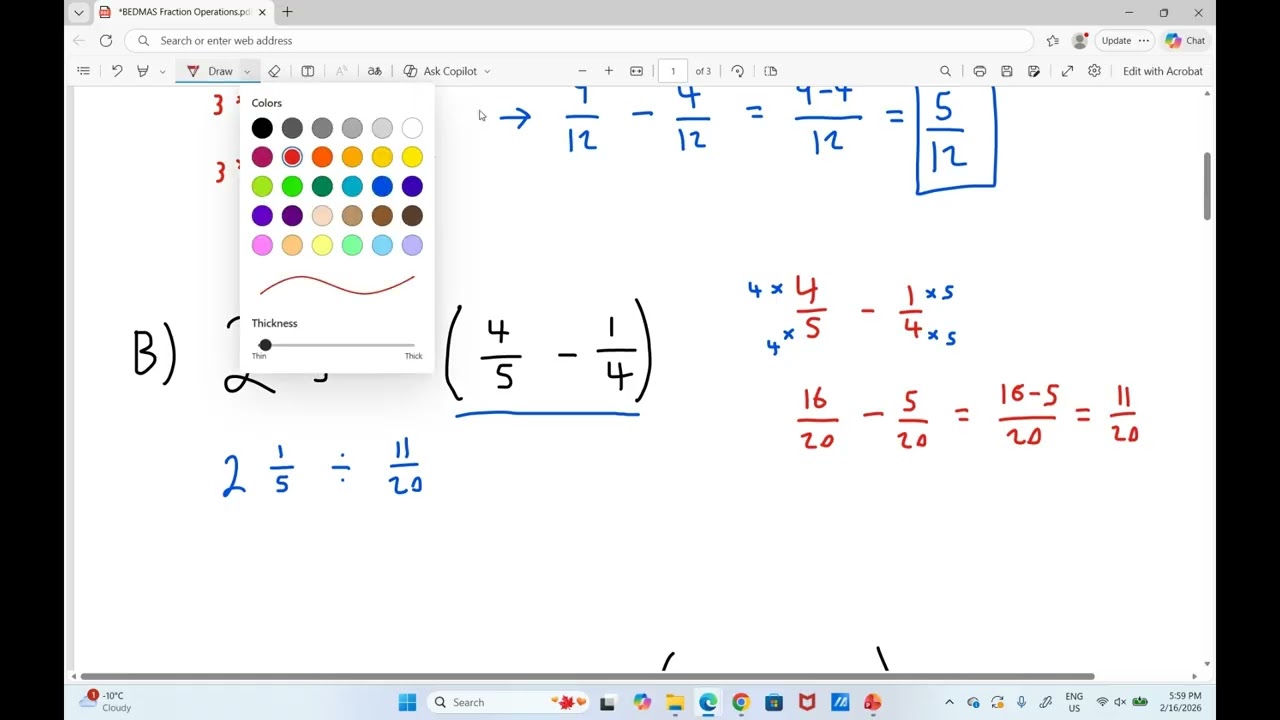
Task: Select the Add text tool
Action: point(308,71)
